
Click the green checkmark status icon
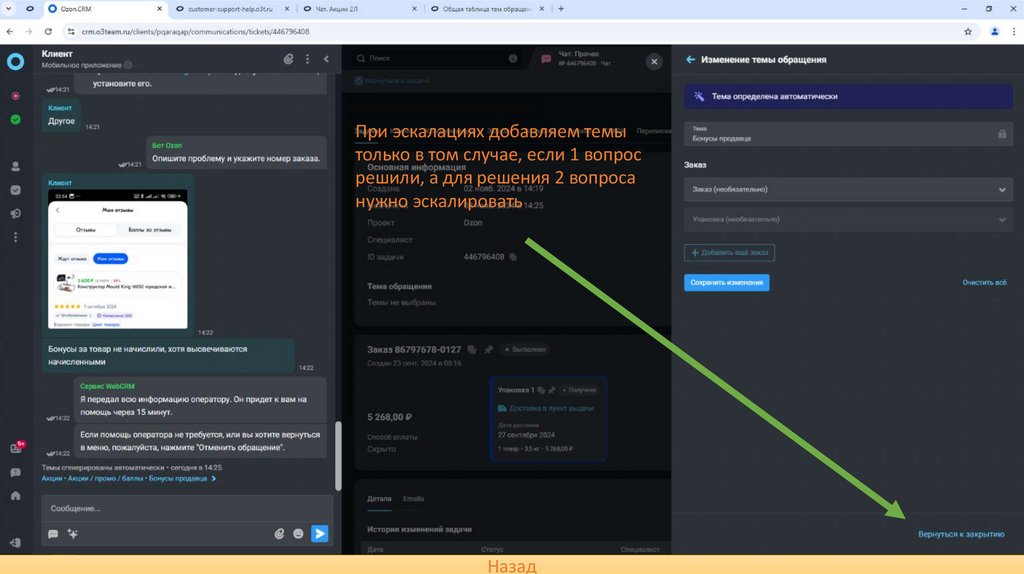coord(15,120)
